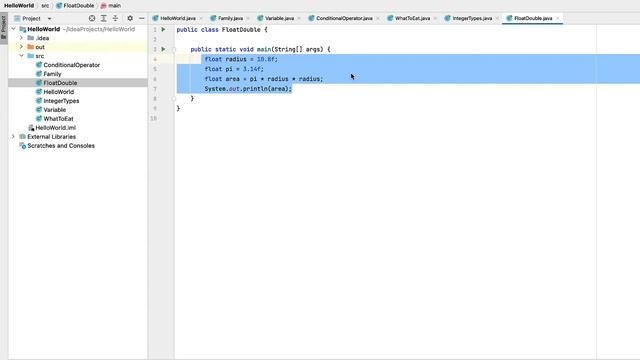Expand External Libraries node
This screenshot has height=360, width=640.
[13, 137]
